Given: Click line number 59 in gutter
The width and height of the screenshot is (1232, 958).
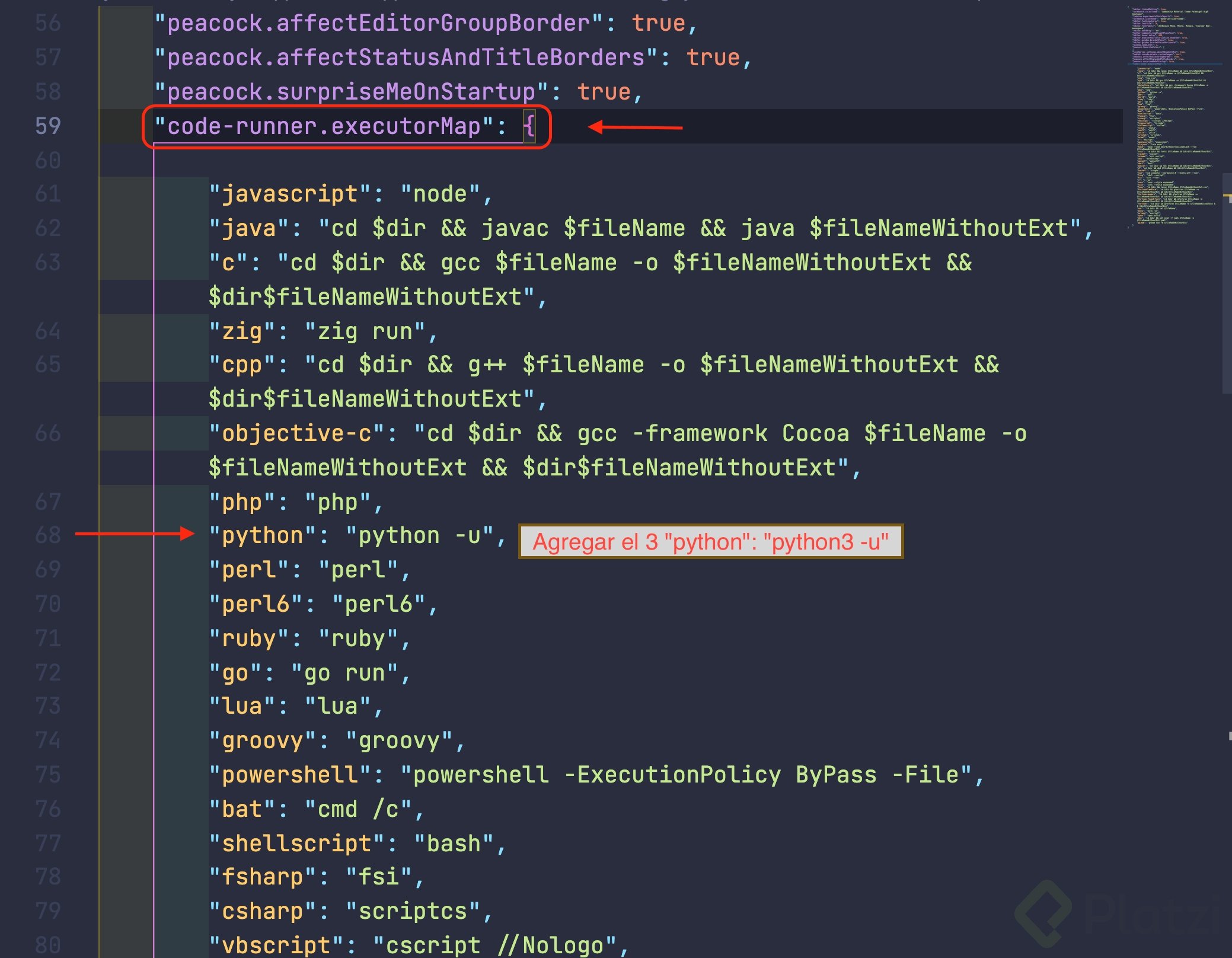Looking at the screenshot, I should click(x=48, y=126).
